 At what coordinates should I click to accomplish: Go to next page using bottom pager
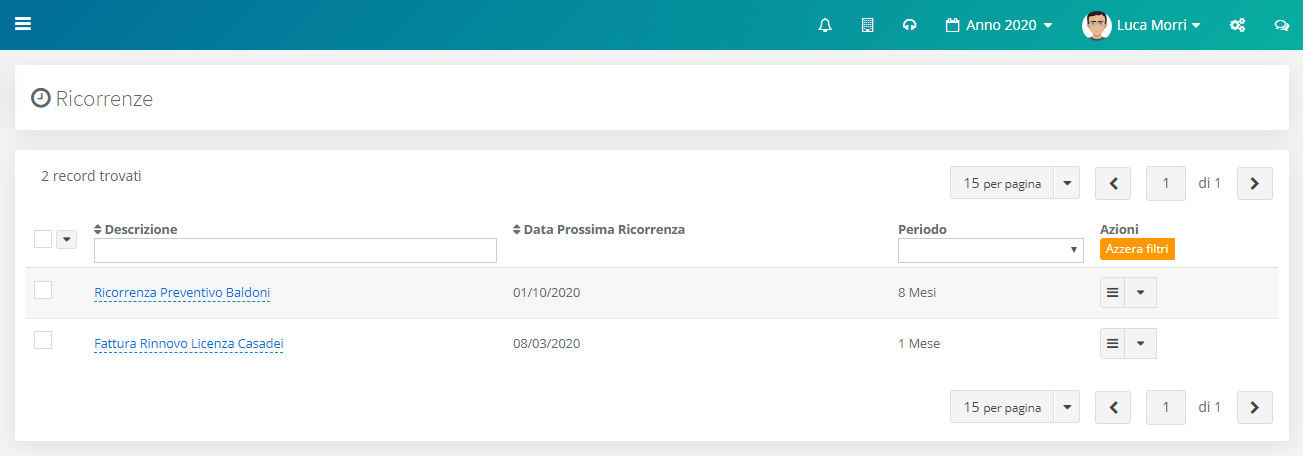[x=1255, y=407]
